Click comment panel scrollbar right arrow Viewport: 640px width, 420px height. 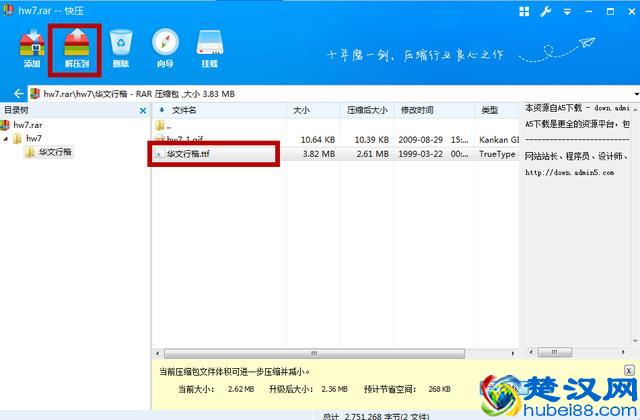point(623,352)
